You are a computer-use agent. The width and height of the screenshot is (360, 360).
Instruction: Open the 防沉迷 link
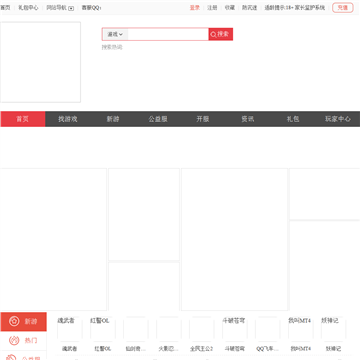[250, 8]
